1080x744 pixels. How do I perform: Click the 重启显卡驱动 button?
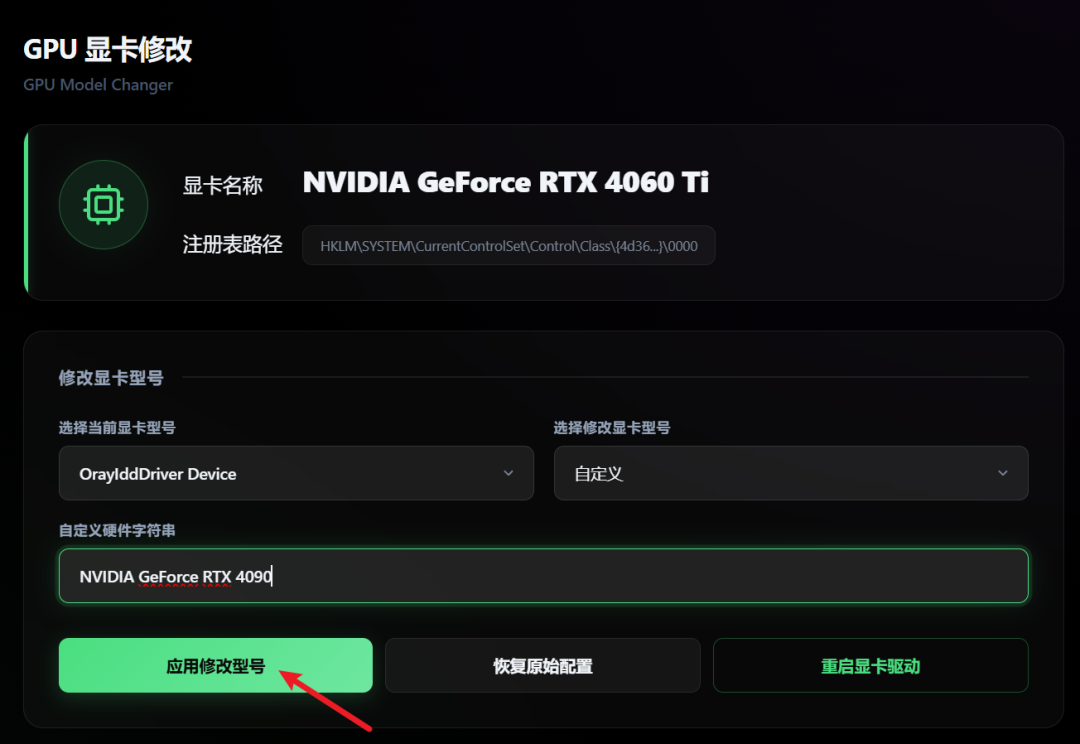[871, 665]
